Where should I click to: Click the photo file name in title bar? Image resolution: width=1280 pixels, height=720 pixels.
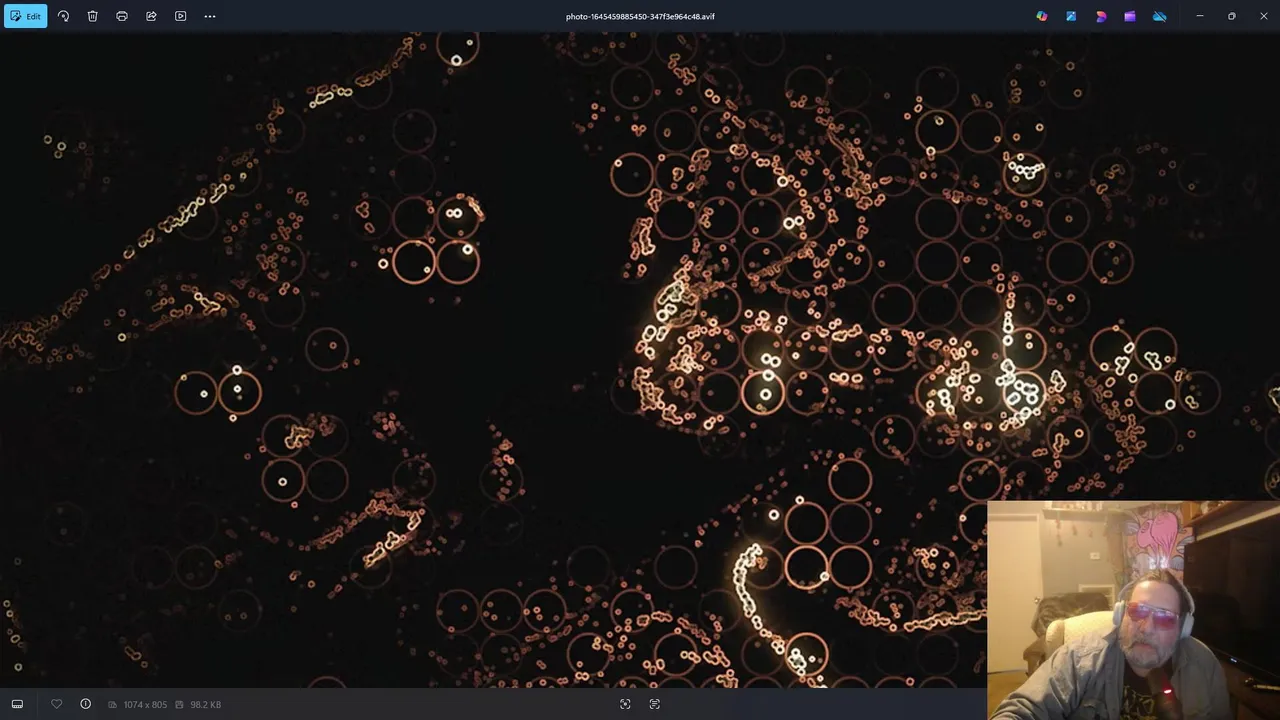tap(640, 16)
